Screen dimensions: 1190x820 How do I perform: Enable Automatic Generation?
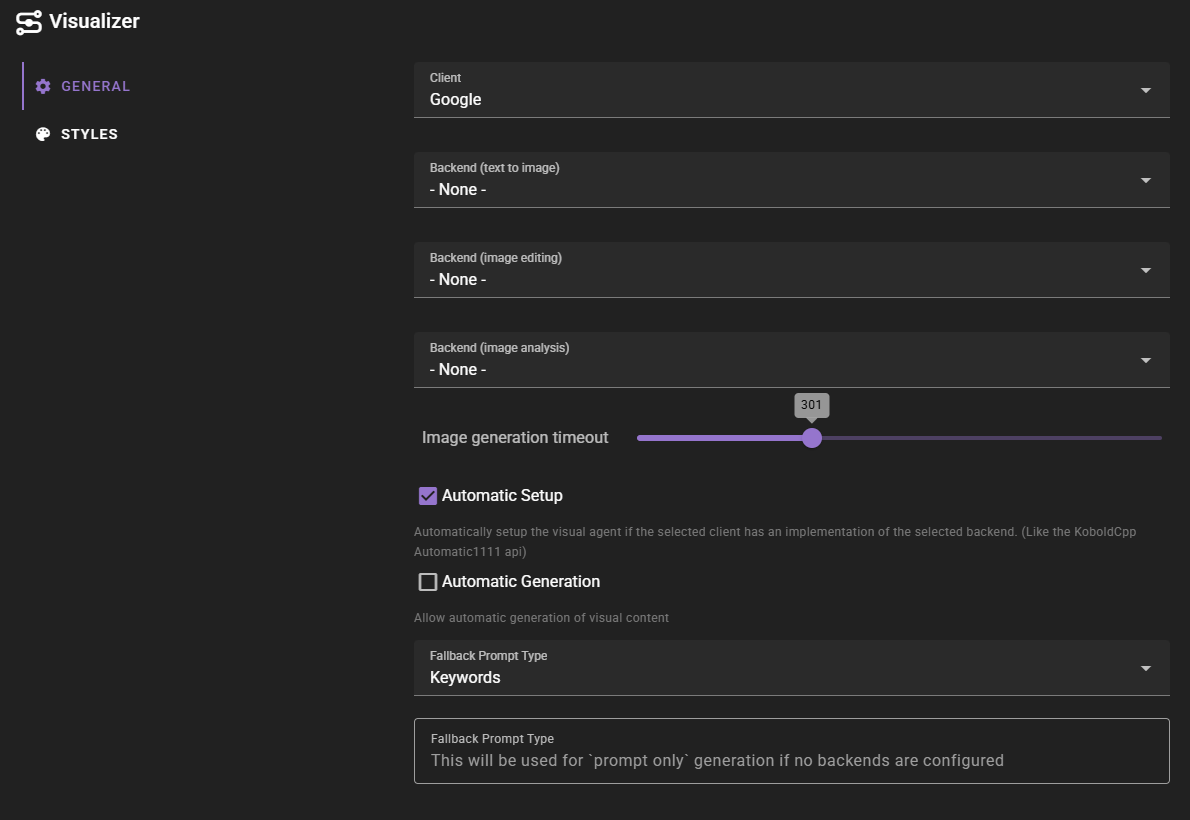tap(428, 581)
